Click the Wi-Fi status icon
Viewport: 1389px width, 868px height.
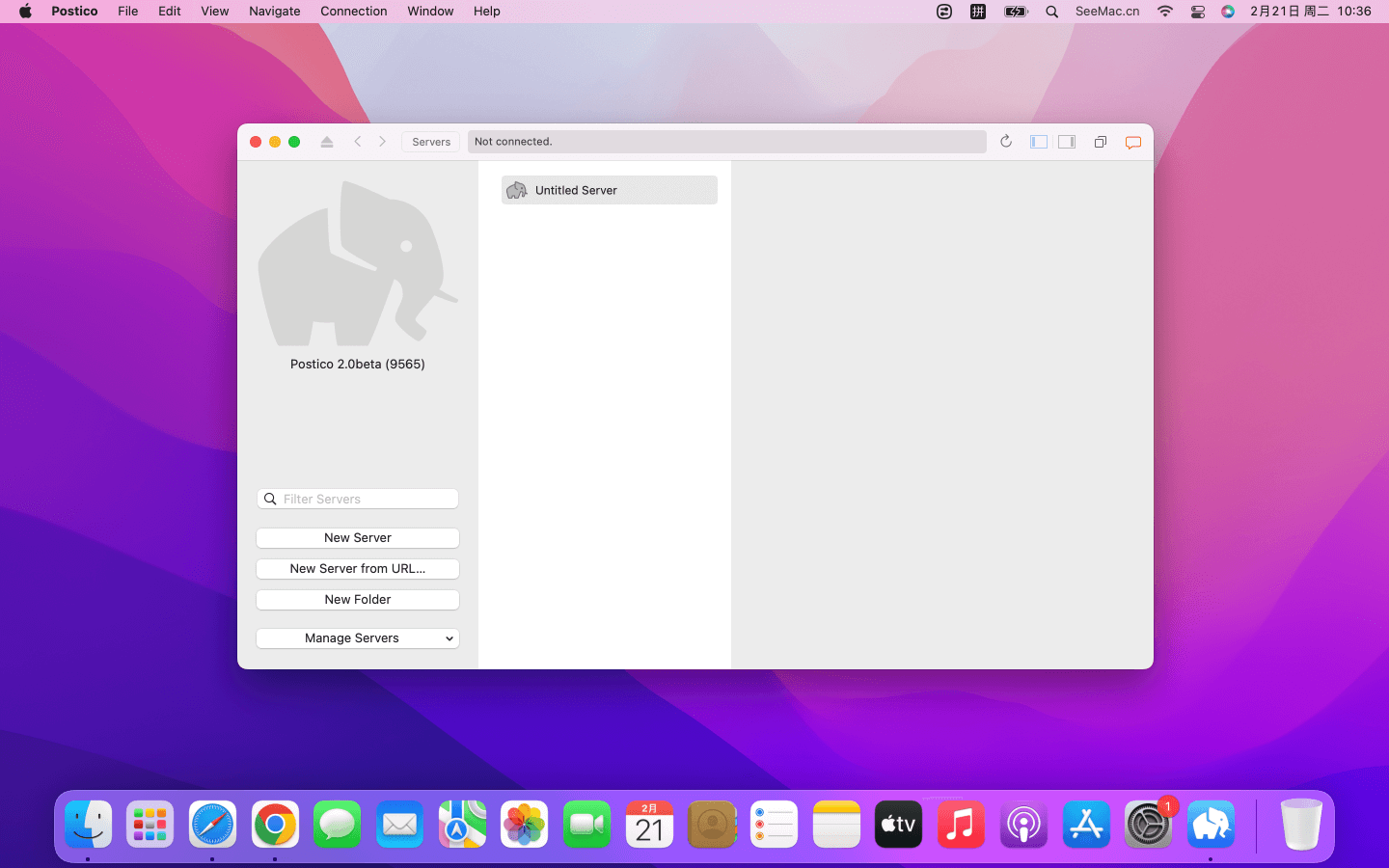pos(1165,12)
